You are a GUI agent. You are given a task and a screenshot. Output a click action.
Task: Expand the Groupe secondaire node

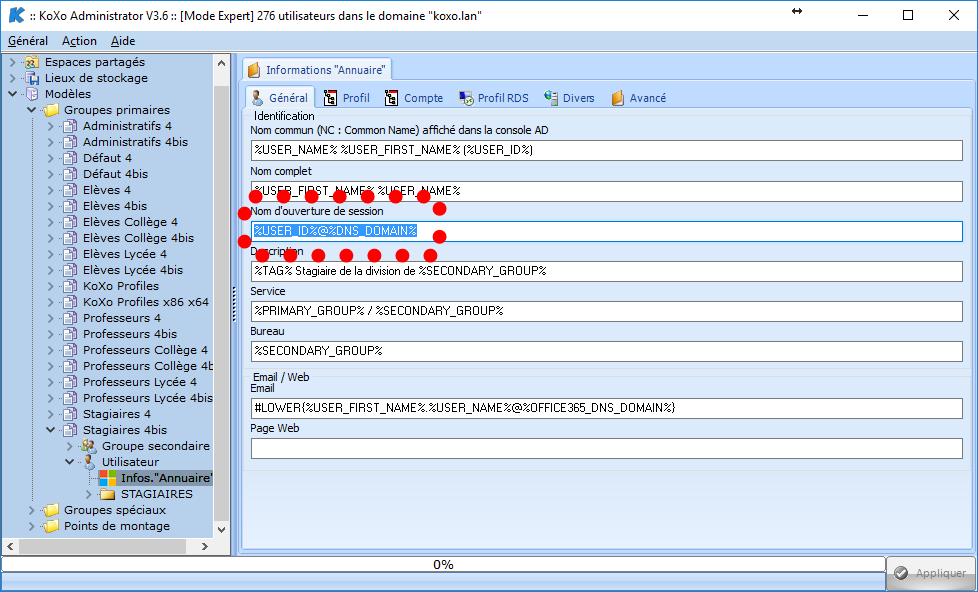click(x=70, y=447)
